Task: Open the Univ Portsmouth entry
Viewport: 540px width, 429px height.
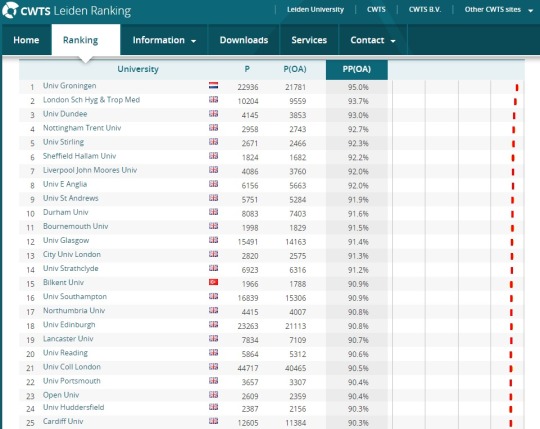Action: pos(72,381)
